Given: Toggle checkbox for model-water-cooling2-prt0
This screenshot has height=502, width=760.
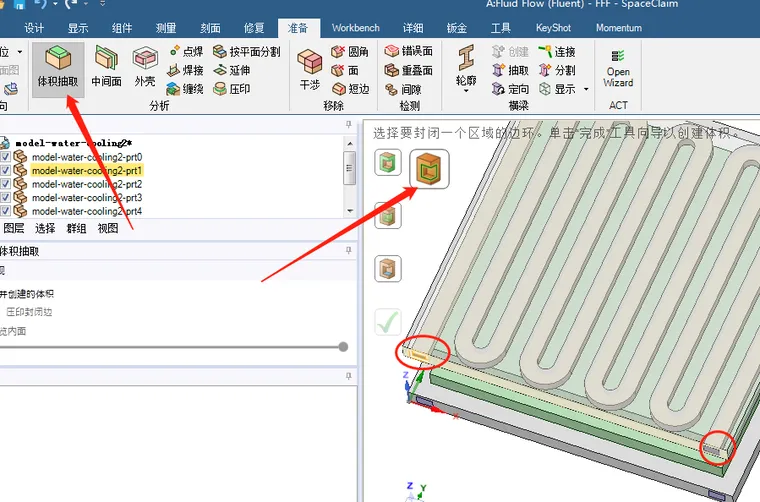Looking at the screenshot, I should click(5, 157).
